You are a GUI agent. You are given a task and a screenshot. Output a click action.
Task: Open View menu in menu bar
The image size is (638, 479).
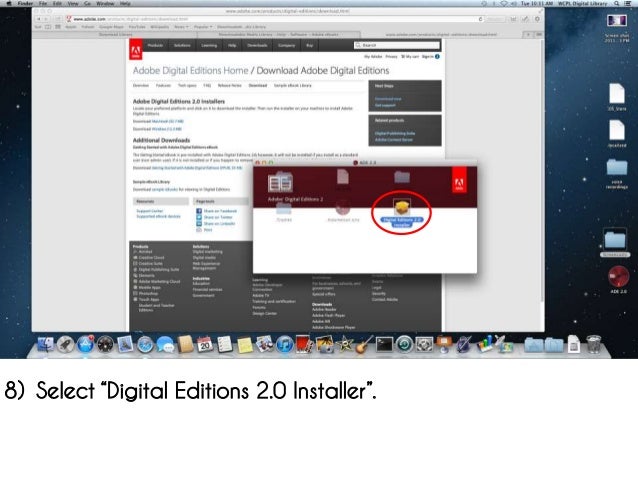[73, 3]
